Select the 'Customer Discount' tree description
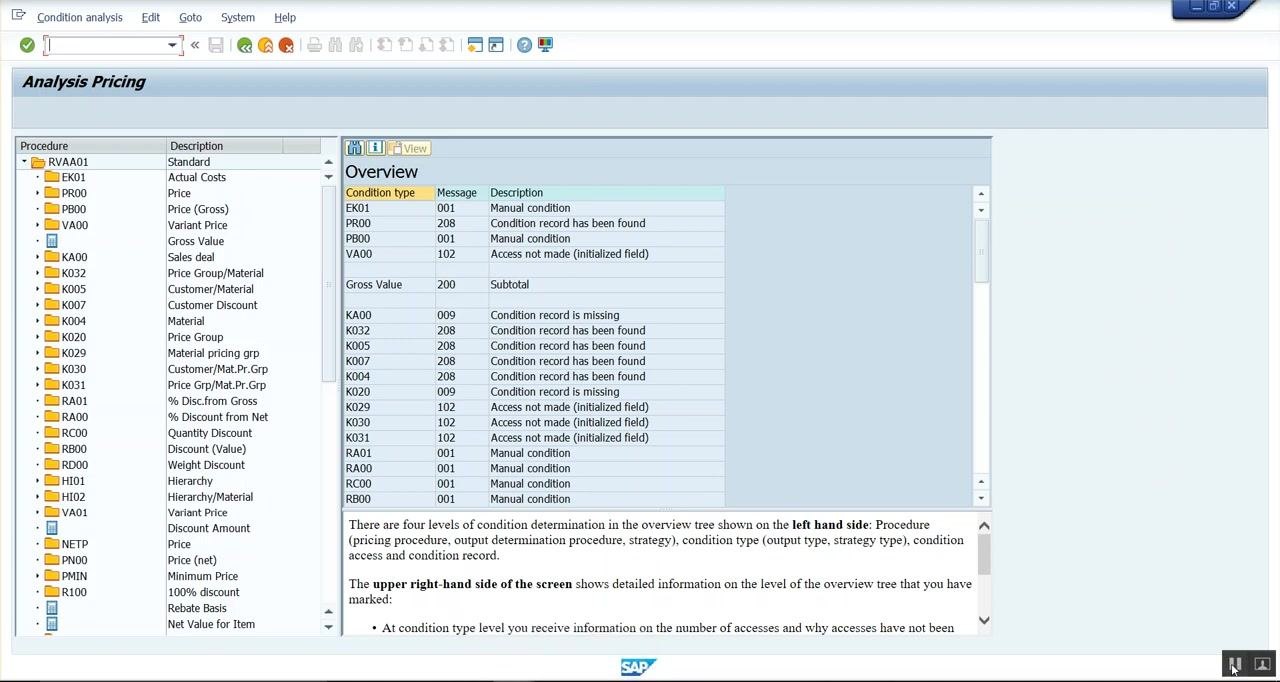1280x682 pixels. click(212, 305)
